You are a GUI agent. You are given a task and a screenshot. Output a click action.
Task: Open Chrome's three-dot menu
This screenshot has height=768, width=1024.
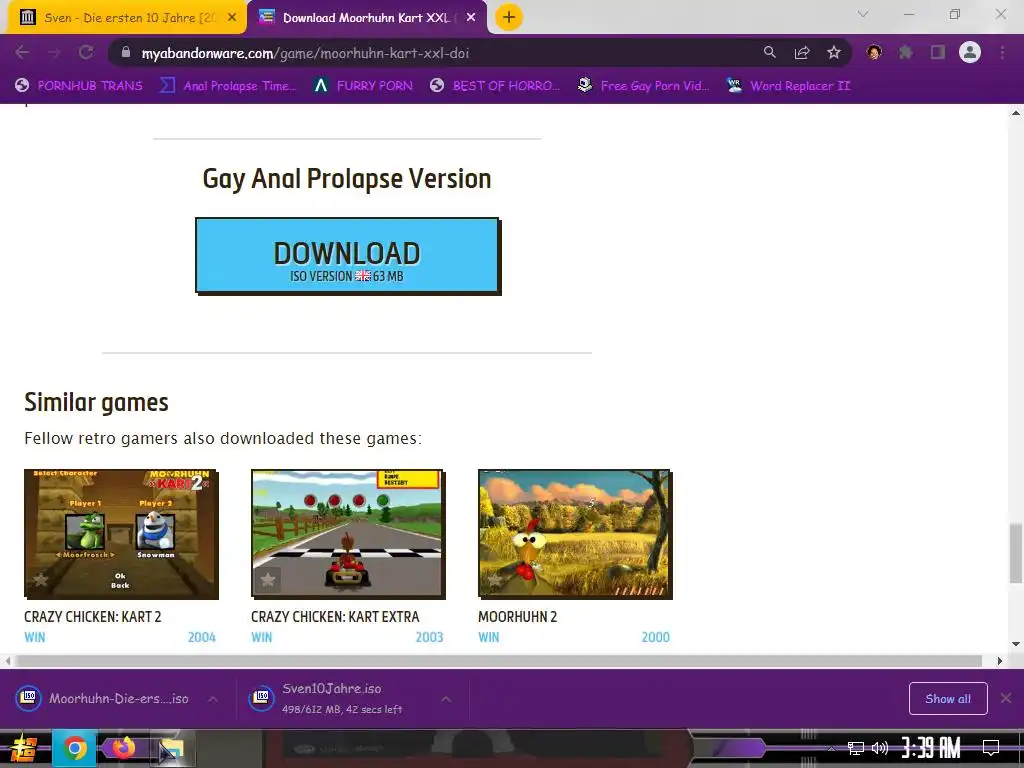1002,52
